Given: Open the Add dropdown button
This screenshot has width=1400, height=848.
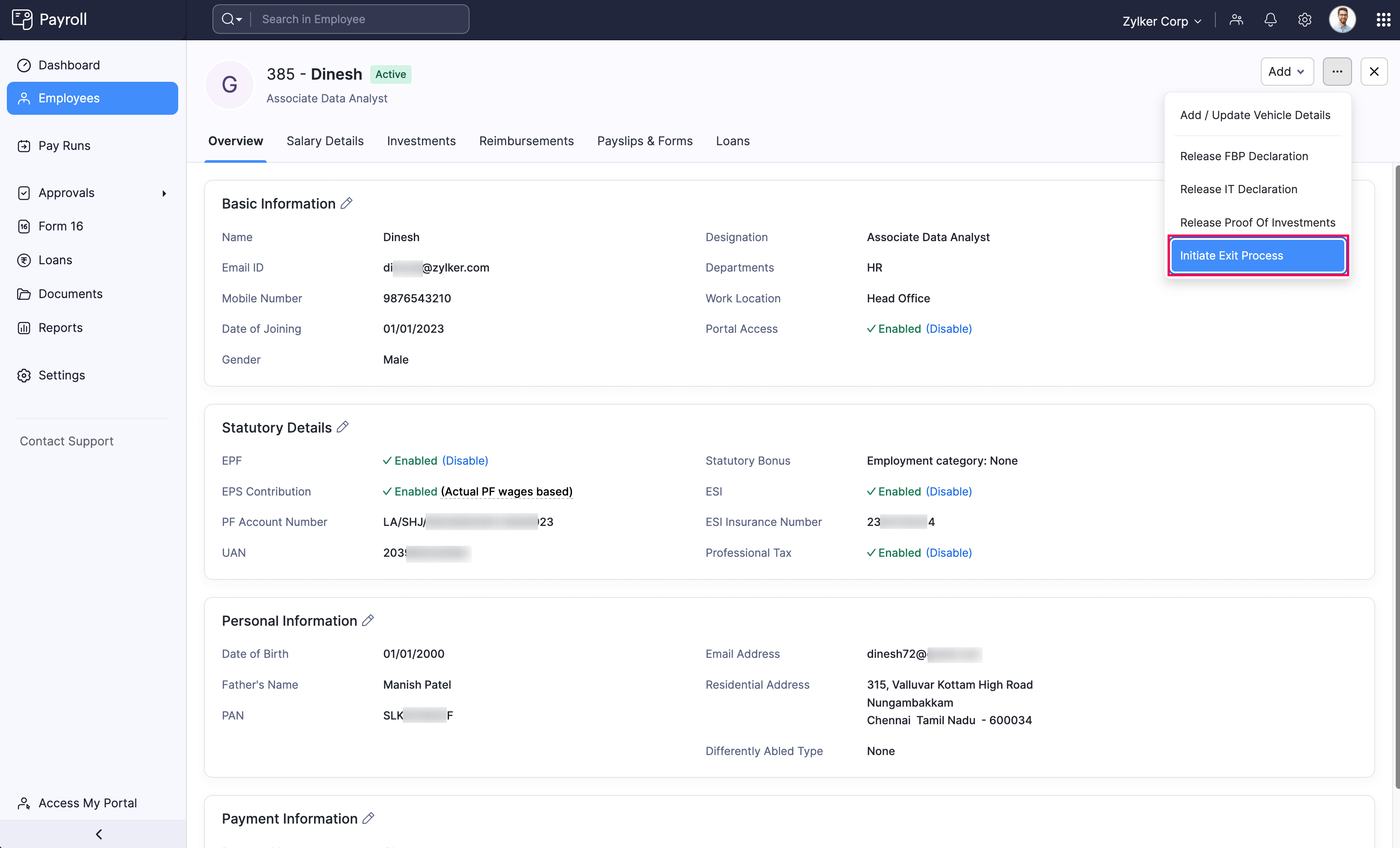Looking at the screenshot, I should 1286,72.
